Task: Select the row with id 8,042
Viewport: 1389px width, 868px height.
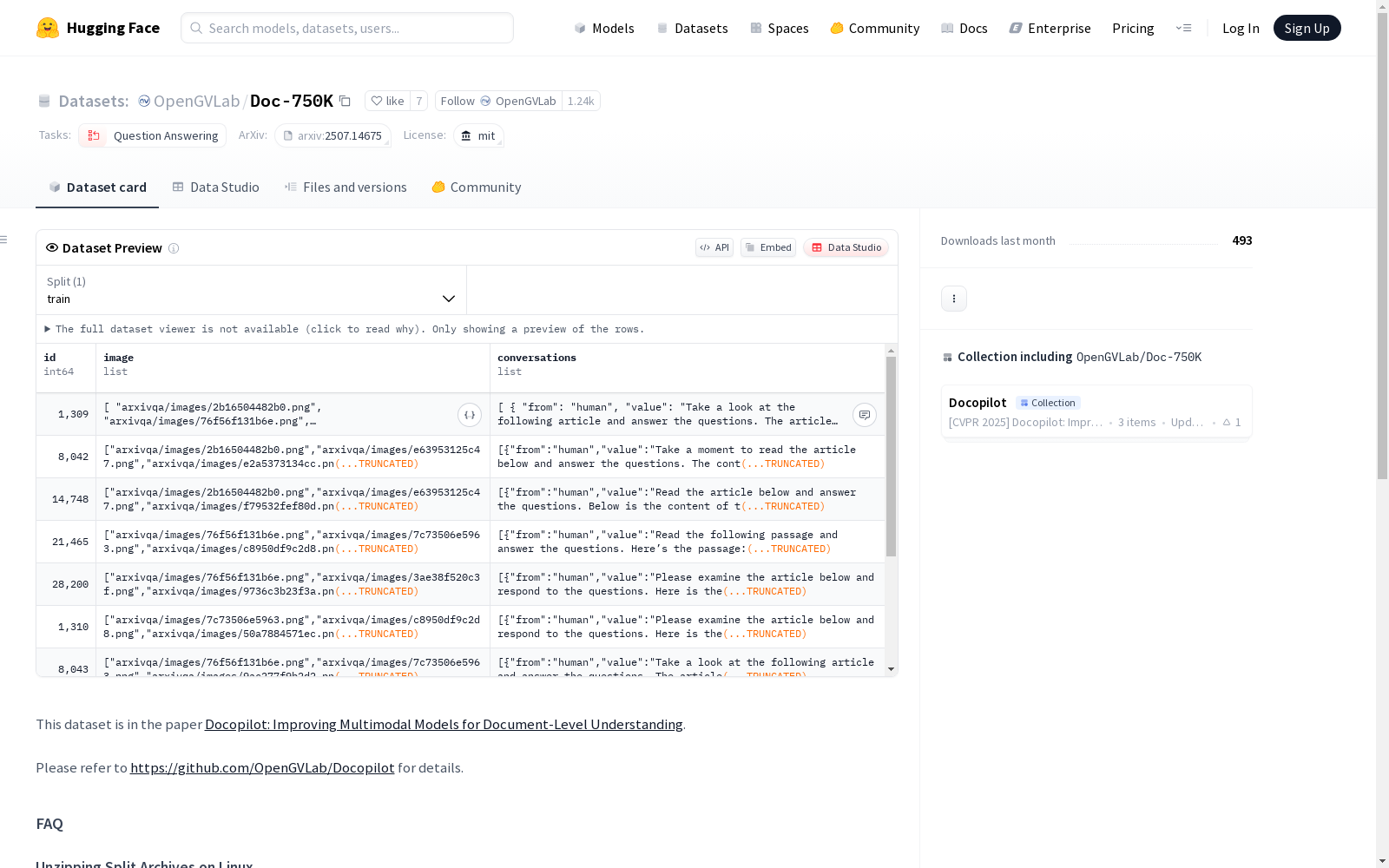Action: click(x=461, y=457)
